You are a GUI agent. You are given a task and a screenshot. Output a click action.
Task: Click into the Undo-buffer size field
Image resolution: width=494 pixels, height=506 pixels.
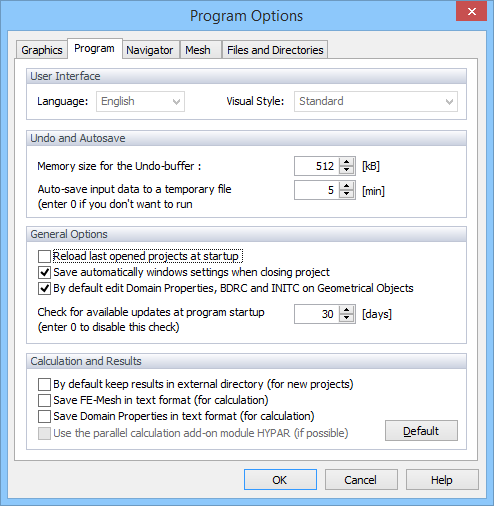[316, 166]
